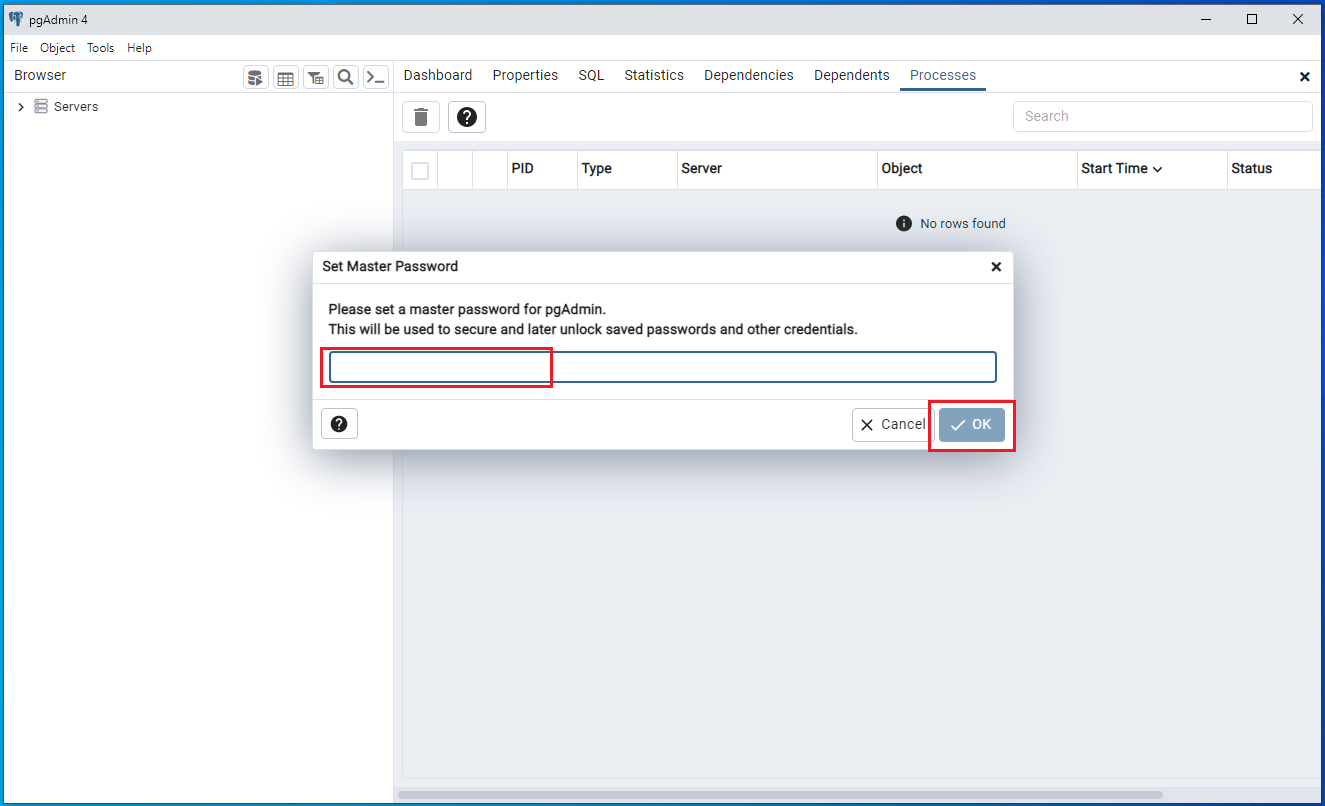This screenshot has width=1325, height=806.
Task: Click the trash delete icon in Processes toolbar
Action: [x=421, y=117]
